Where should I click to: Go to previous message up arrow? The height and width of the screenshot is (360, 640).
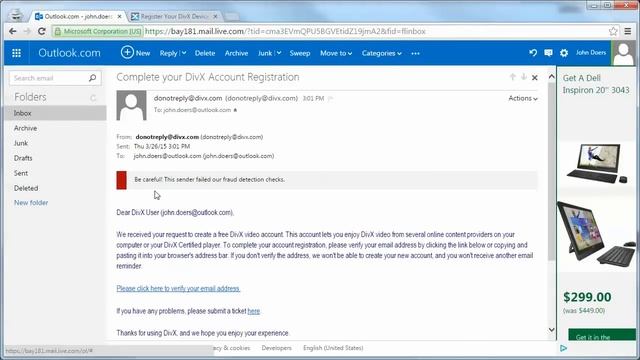513,77
